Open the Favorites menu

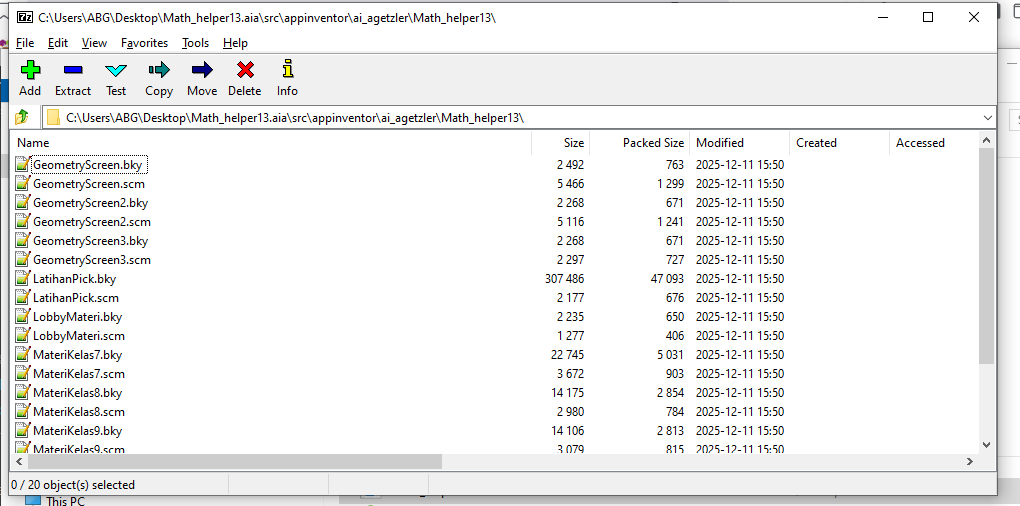(x=144, y=43)
